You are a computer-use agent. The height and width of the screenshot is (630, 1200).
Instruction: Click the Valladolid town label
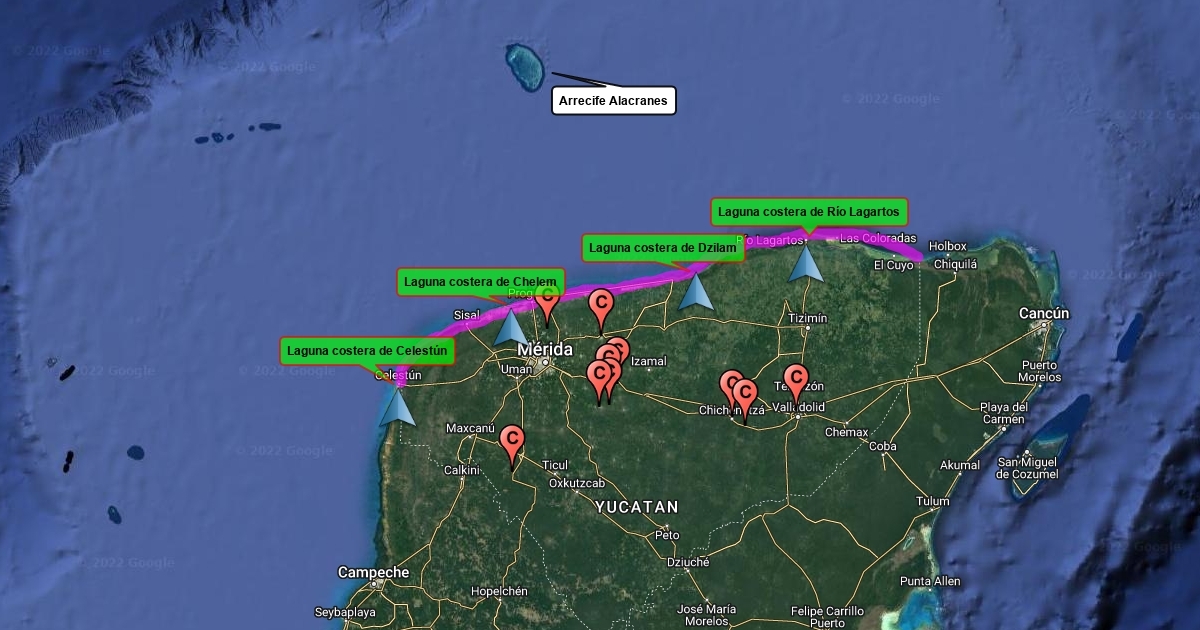pos(798,408)
